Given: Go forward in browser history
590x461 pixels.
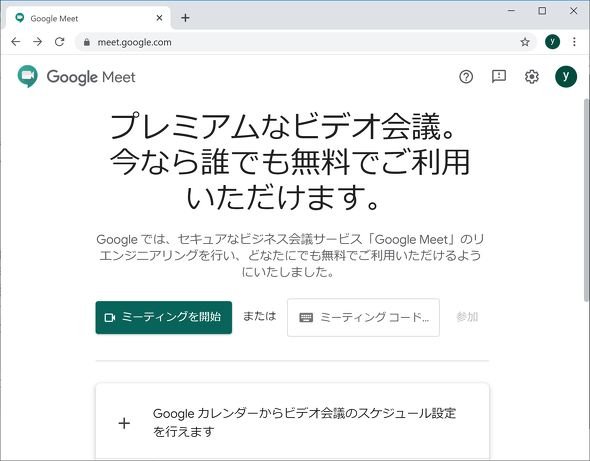Looking at the screenshot, I should (37, 41).
